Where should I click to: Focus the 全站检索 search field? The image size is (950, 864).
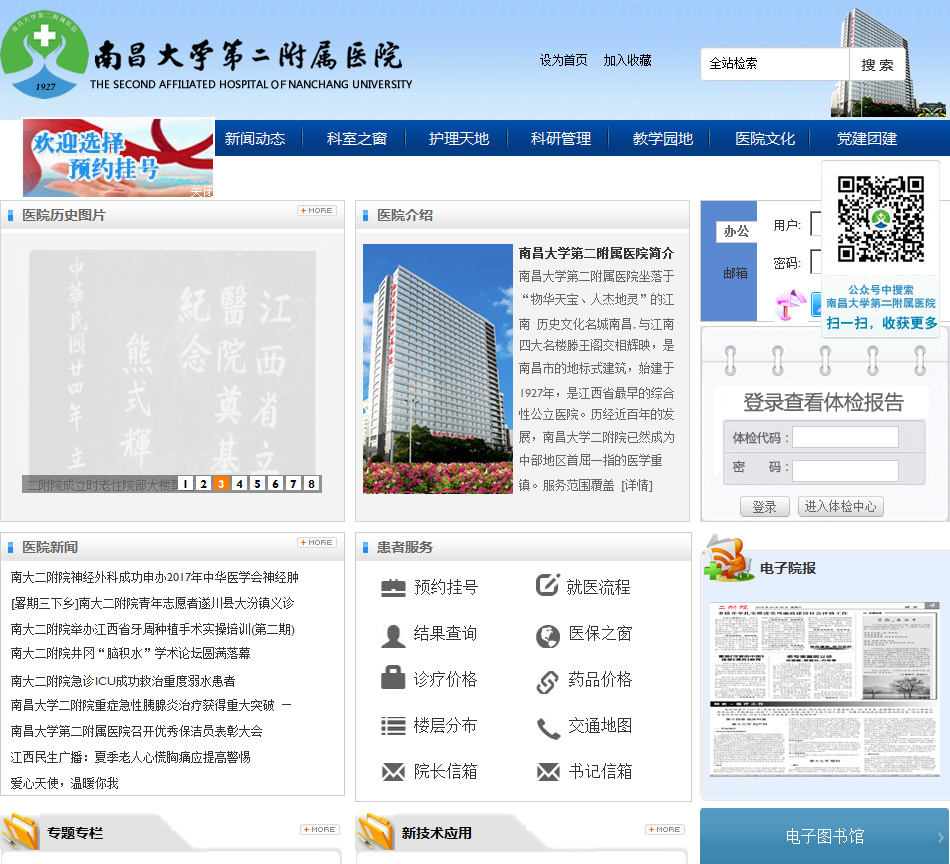775,64
